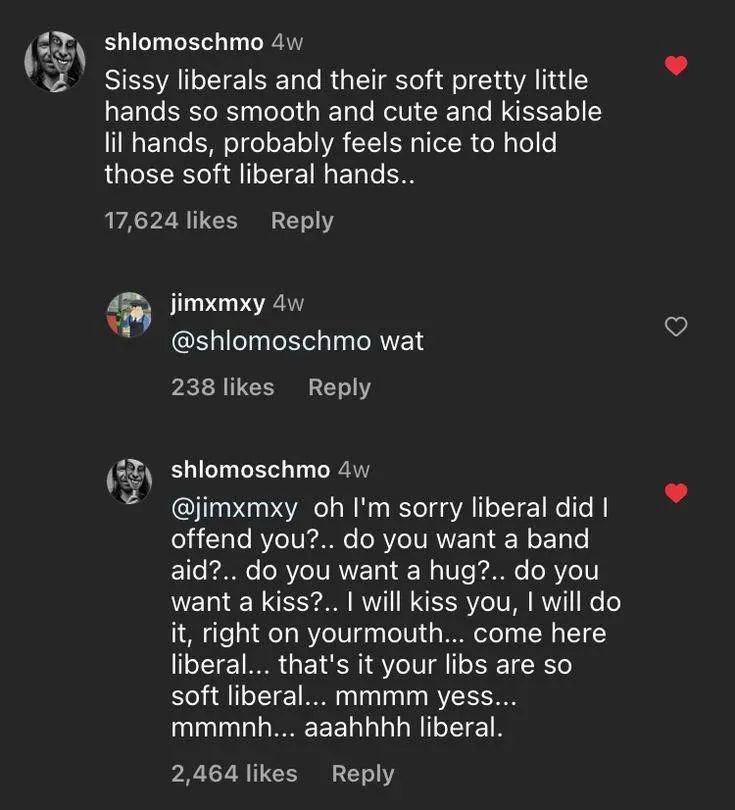Like jimxmxy's "wat" reply with the heart

tap(677, 326)
